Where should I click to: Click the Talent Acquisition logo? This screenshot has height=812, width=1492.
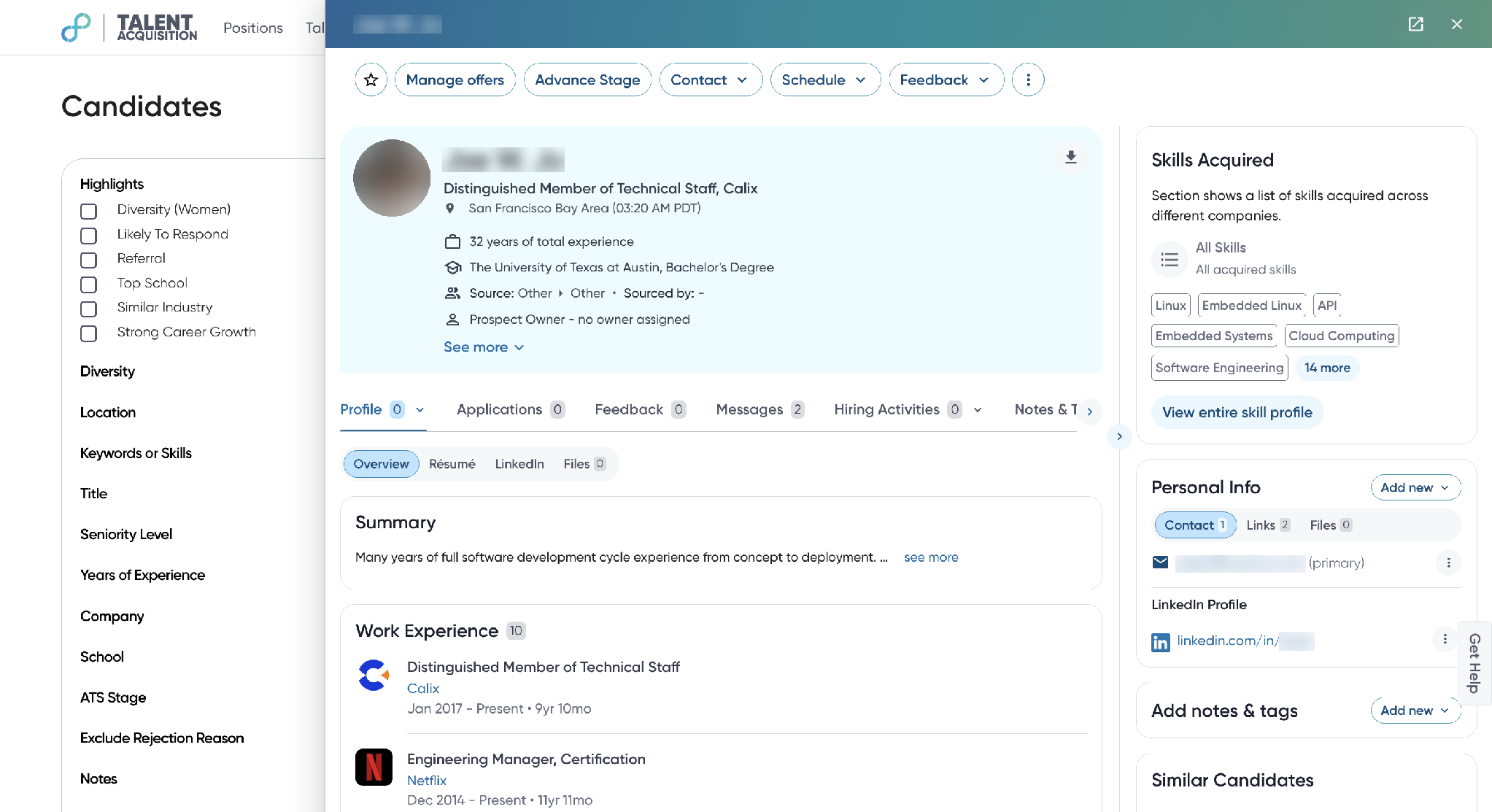click(x=129, y=27)
